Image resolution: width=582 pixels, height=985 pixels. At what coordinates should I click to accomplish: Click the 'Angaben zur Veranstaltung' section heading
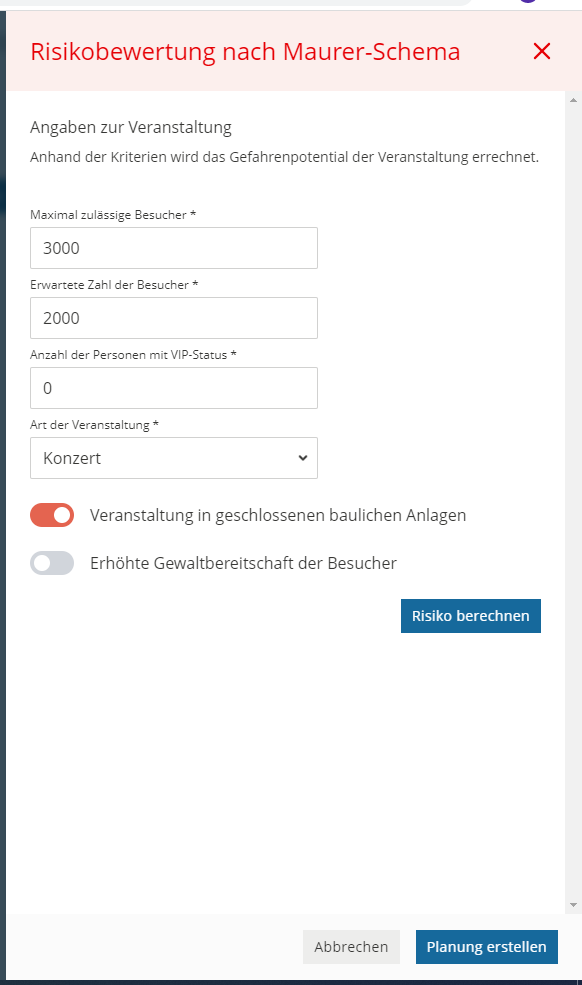coord(131,128)
